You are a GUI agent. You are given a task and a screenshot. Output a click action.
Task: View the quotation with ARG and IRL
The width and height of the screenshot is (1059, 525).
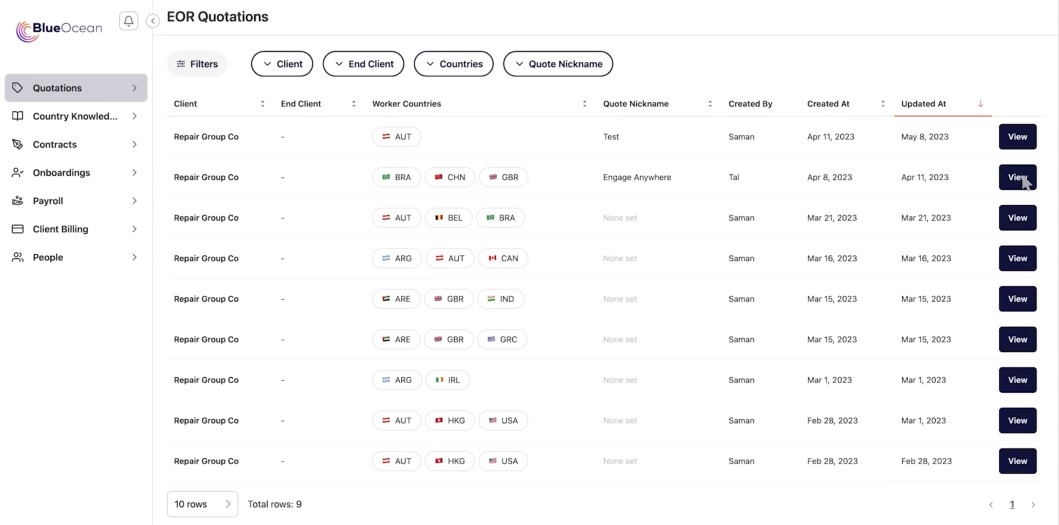point(1017,380)
